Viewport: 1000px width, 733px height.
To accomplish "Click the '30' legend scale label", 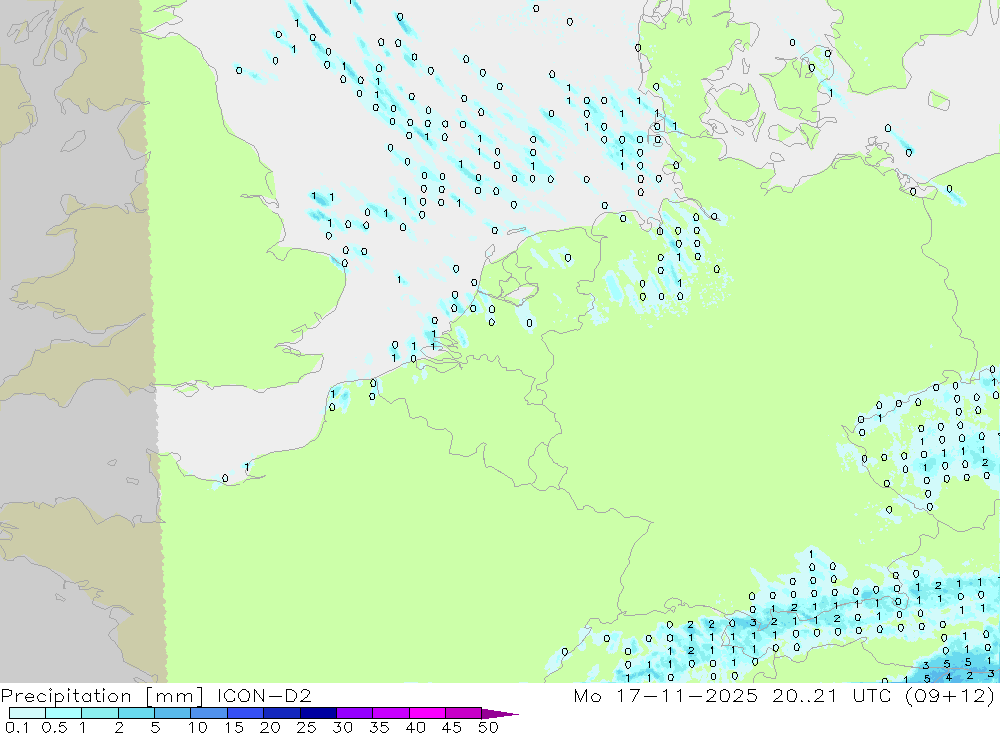I will pos(343,727).
